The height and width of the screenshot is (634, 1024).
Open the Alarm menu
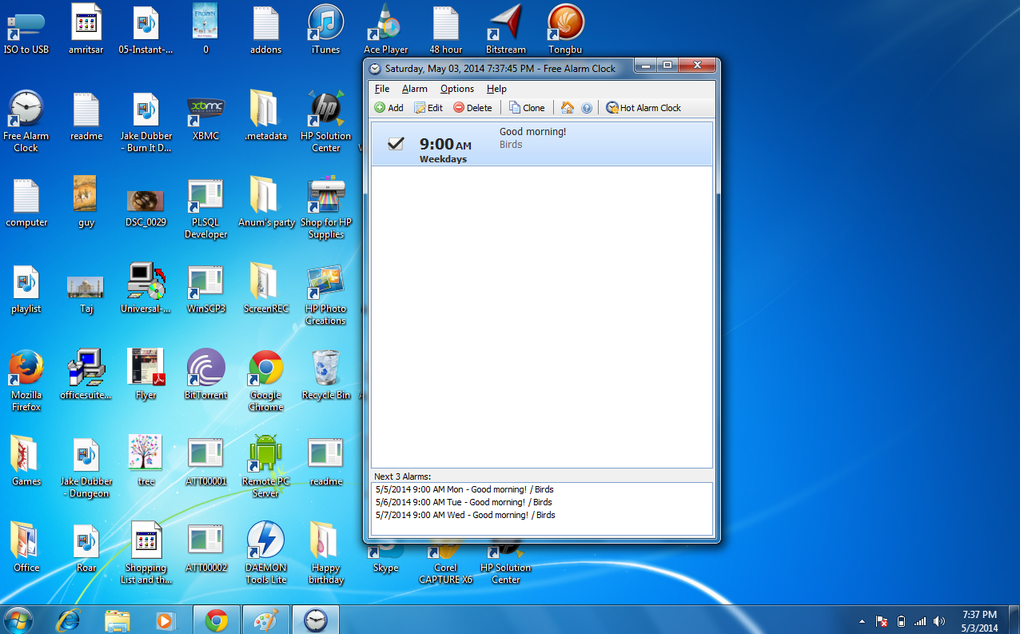tap(414, 89)
